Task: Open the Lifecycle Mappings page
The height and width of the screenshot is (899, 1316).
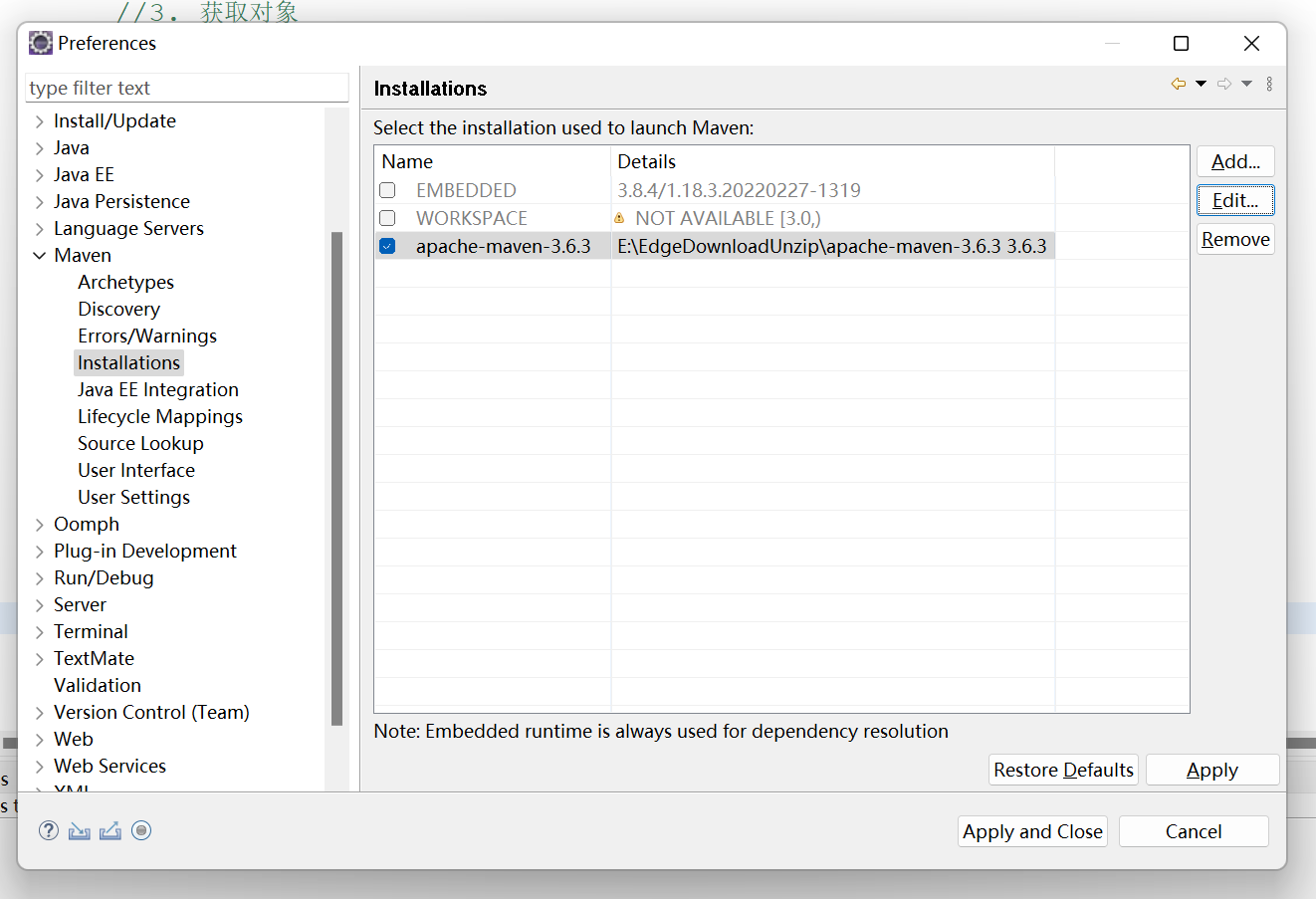Action: (160, 416)
